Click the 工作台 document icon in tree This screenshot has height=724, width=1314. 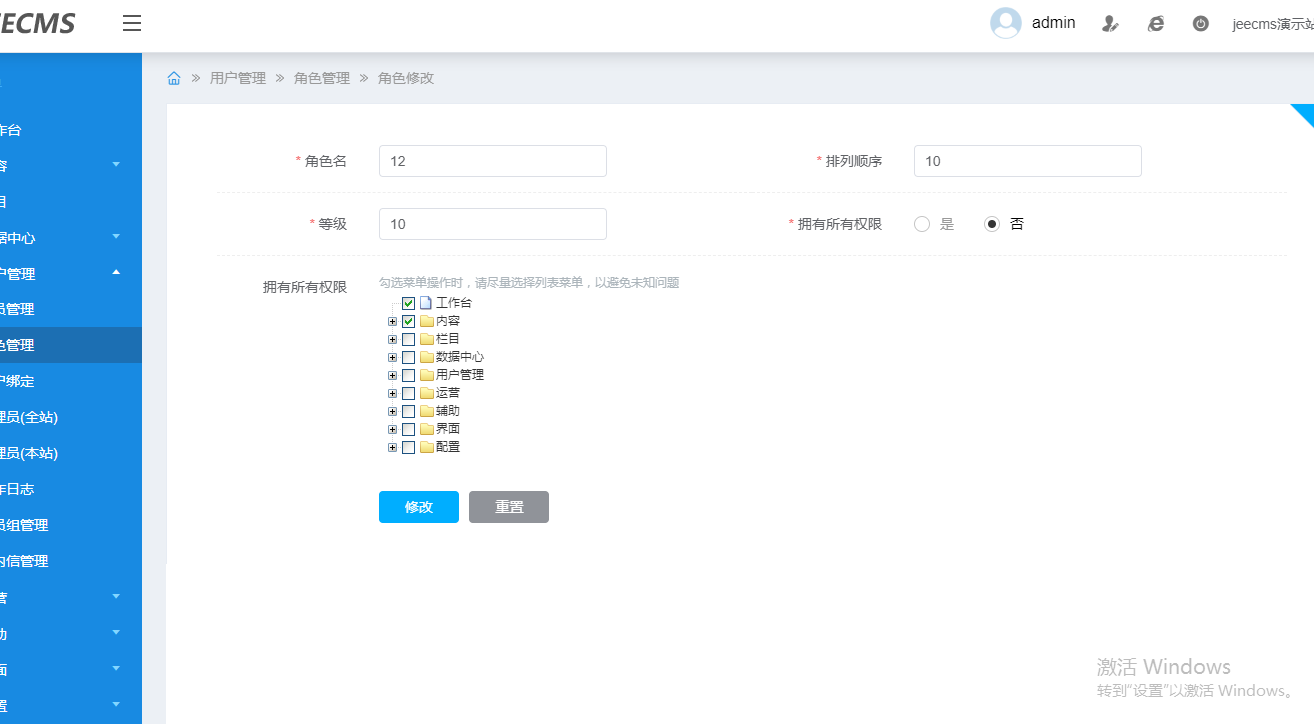425,303
